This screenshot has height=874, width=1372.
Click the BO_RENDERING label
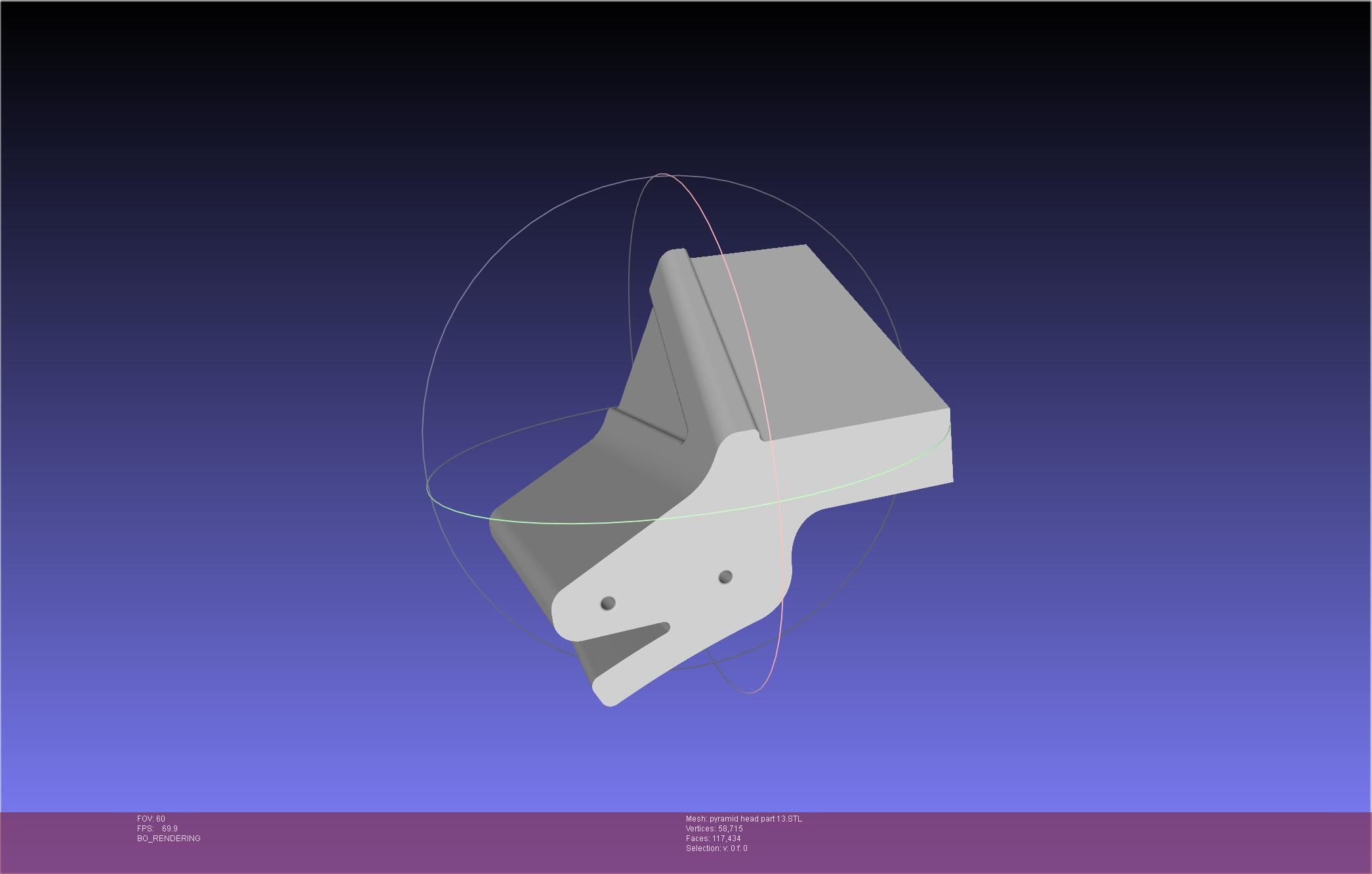[169, 839]
